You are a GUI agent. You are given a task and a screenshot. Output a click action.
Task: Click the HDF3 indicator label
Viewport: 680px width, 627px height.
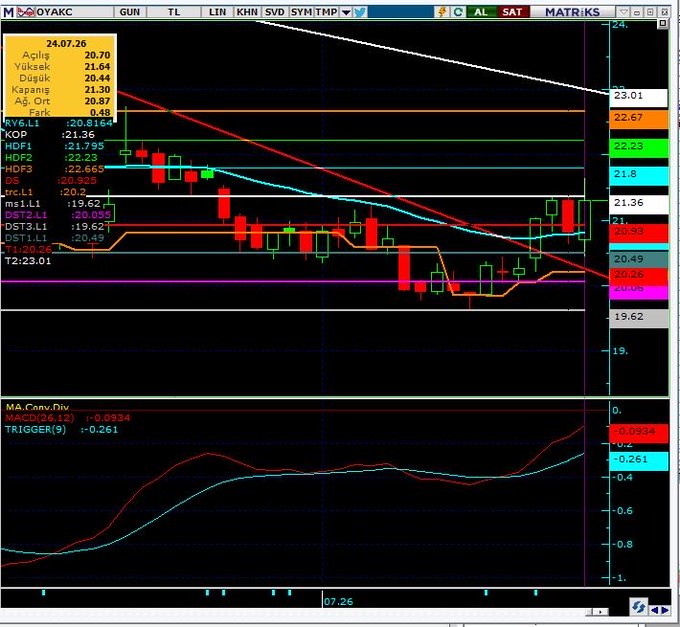tap(18, 169)
